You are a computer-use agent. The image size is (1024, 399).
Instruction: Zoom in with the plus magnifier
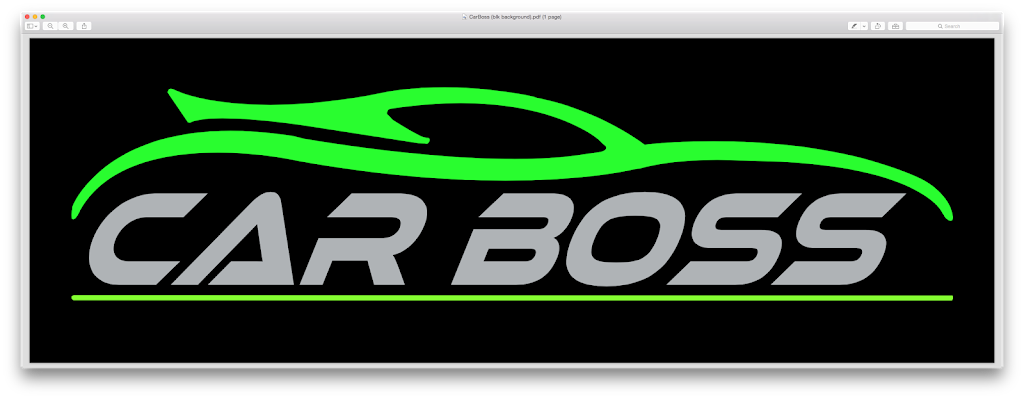pos(65,26)
